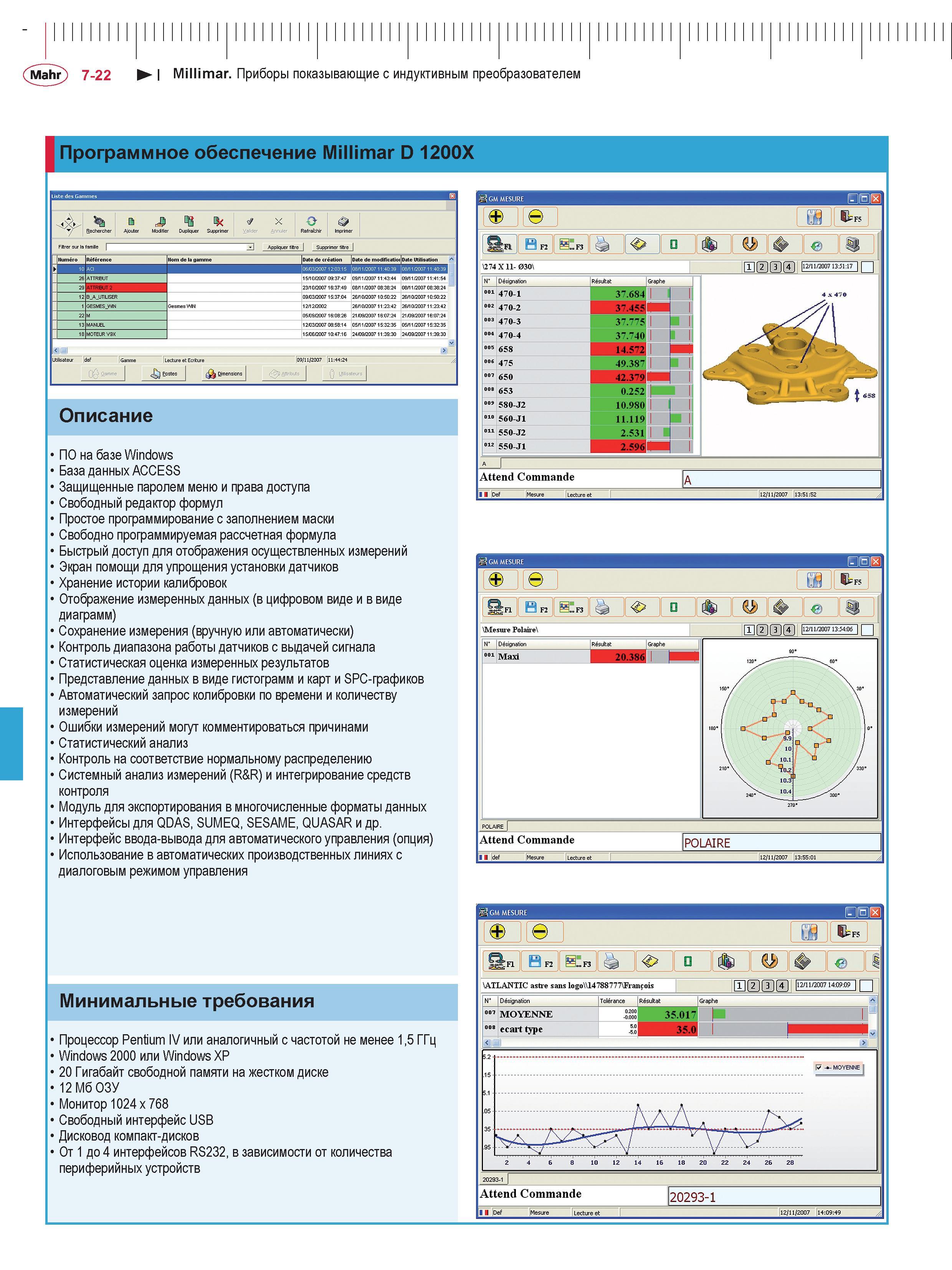This screenshot has height=1270, width=952.
Task: Open the tools settings icon in the 274 X 11 window
Action: point(814,217)
